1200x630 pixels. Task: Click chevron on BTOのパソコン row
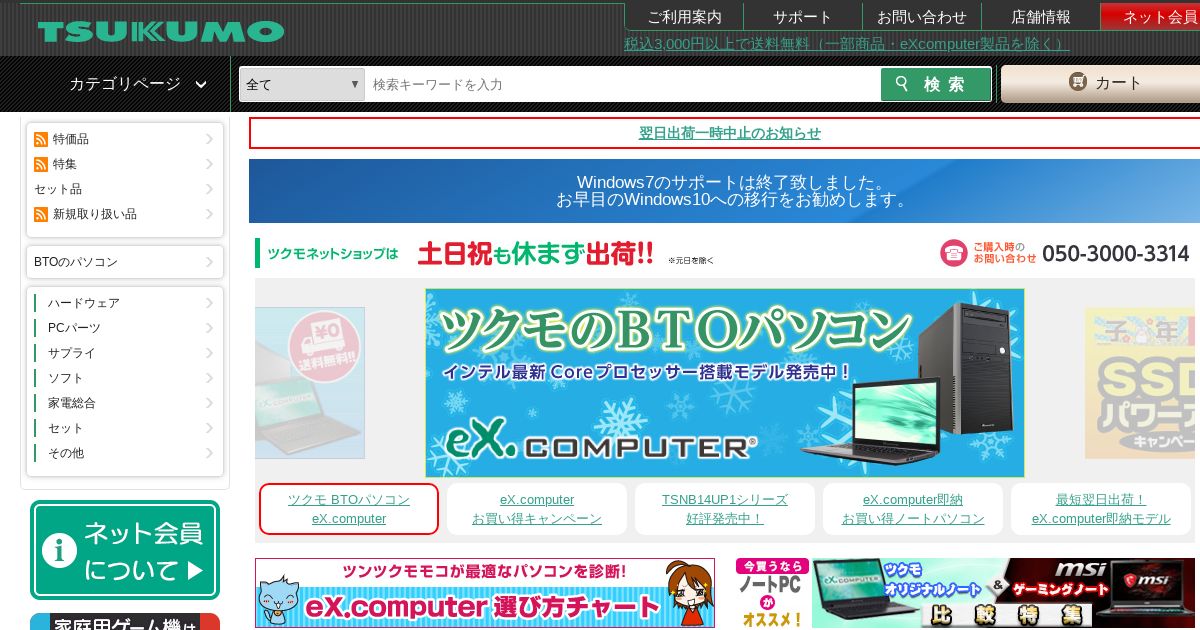209,262
